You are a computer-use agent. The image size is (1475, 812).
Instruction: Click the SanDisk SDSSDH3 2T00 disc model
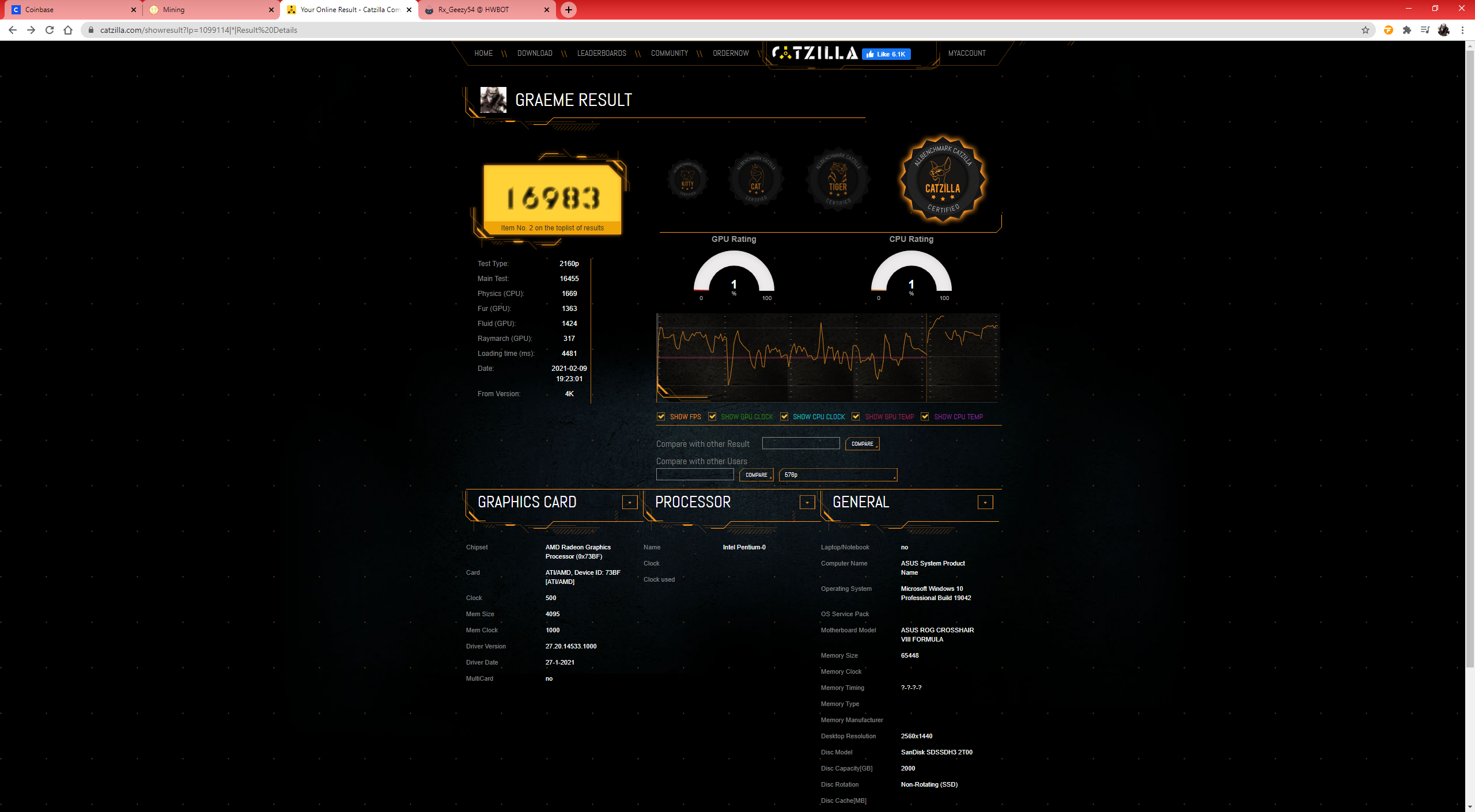click(x=936, y=752)
